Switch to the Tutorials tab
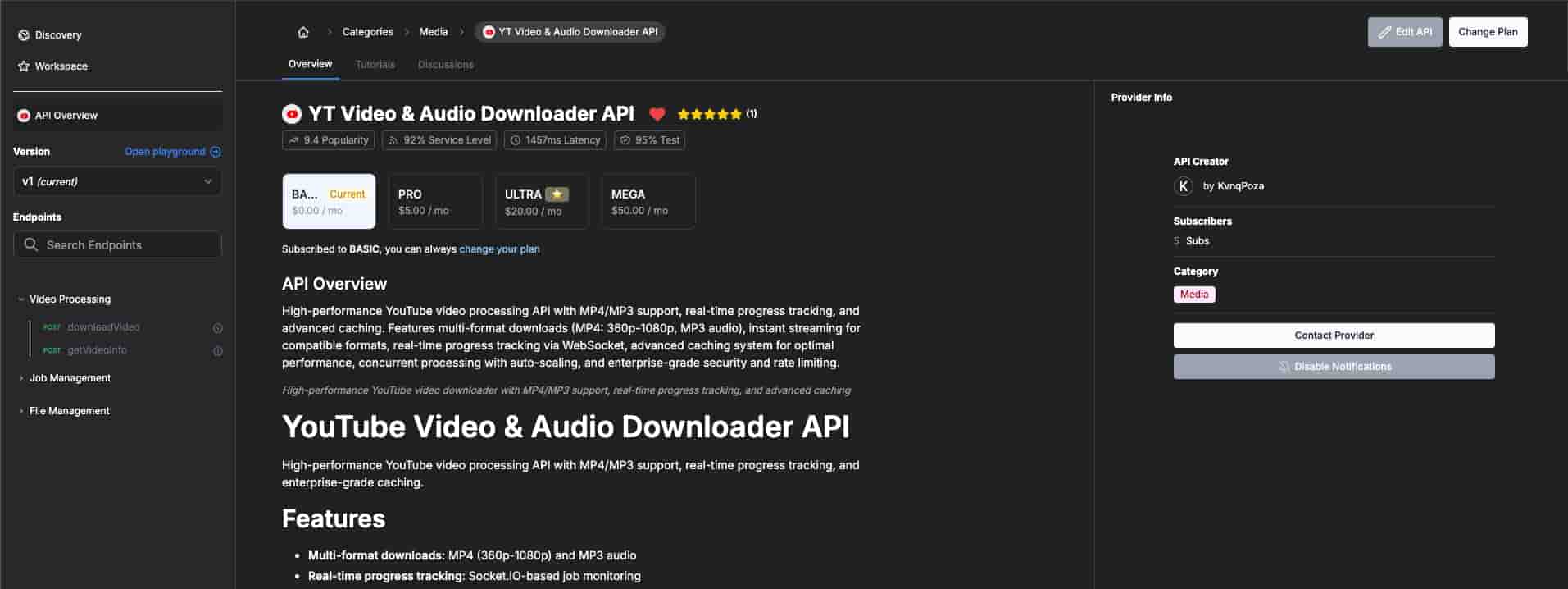The image size is (1568, 589). (x=375, y=64)
